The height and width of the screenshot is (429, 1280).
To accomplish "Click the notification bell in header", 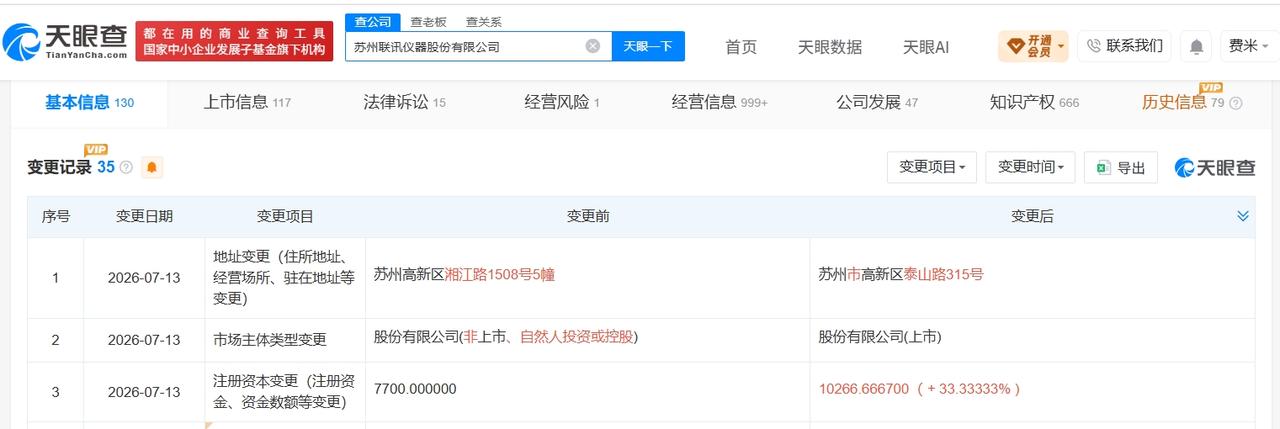I will click(1196, 46).
